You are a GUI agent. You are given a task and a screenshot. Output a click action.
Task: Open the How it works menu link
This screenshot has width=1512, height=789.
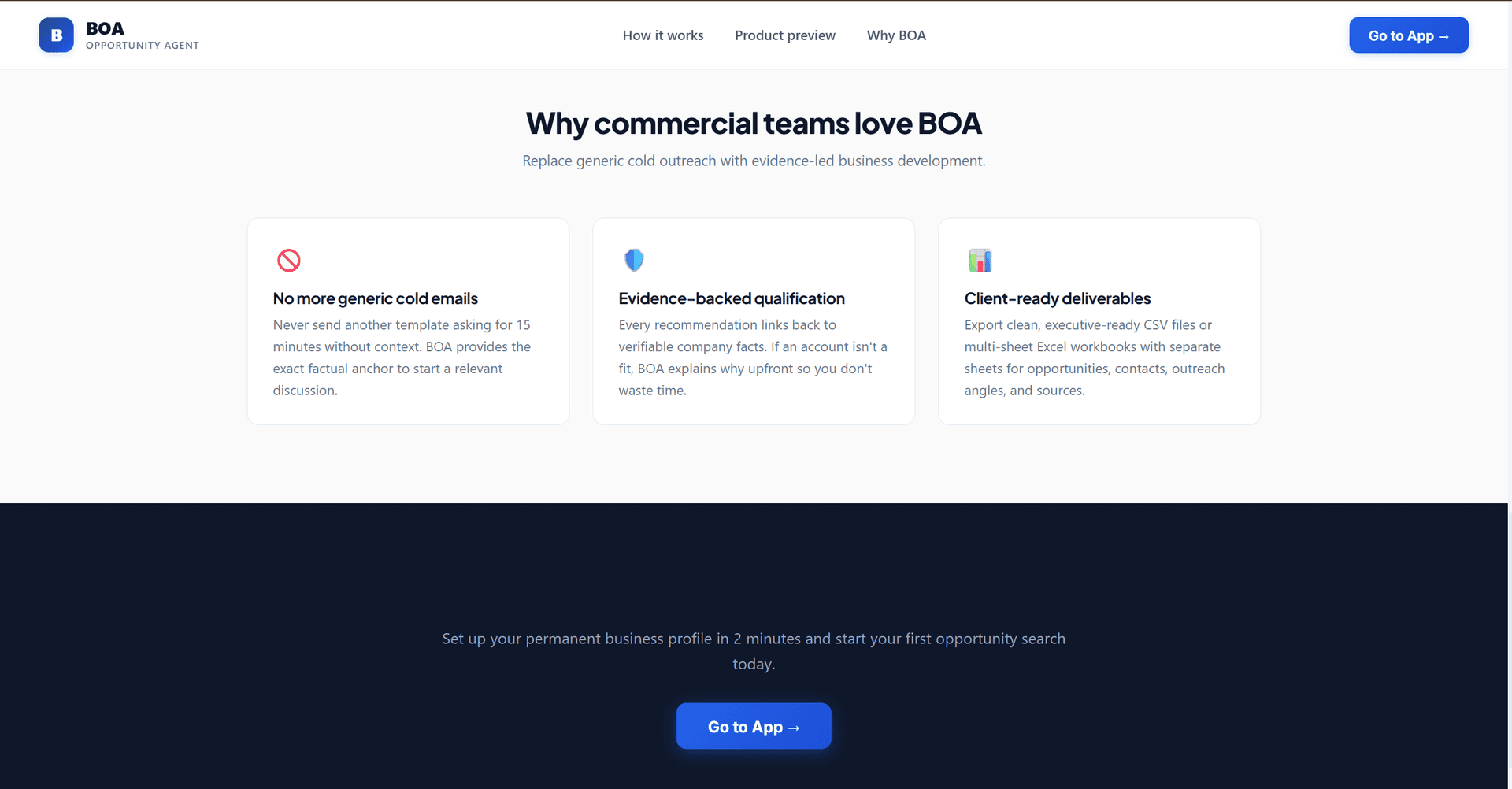click(x=663, y=35)
